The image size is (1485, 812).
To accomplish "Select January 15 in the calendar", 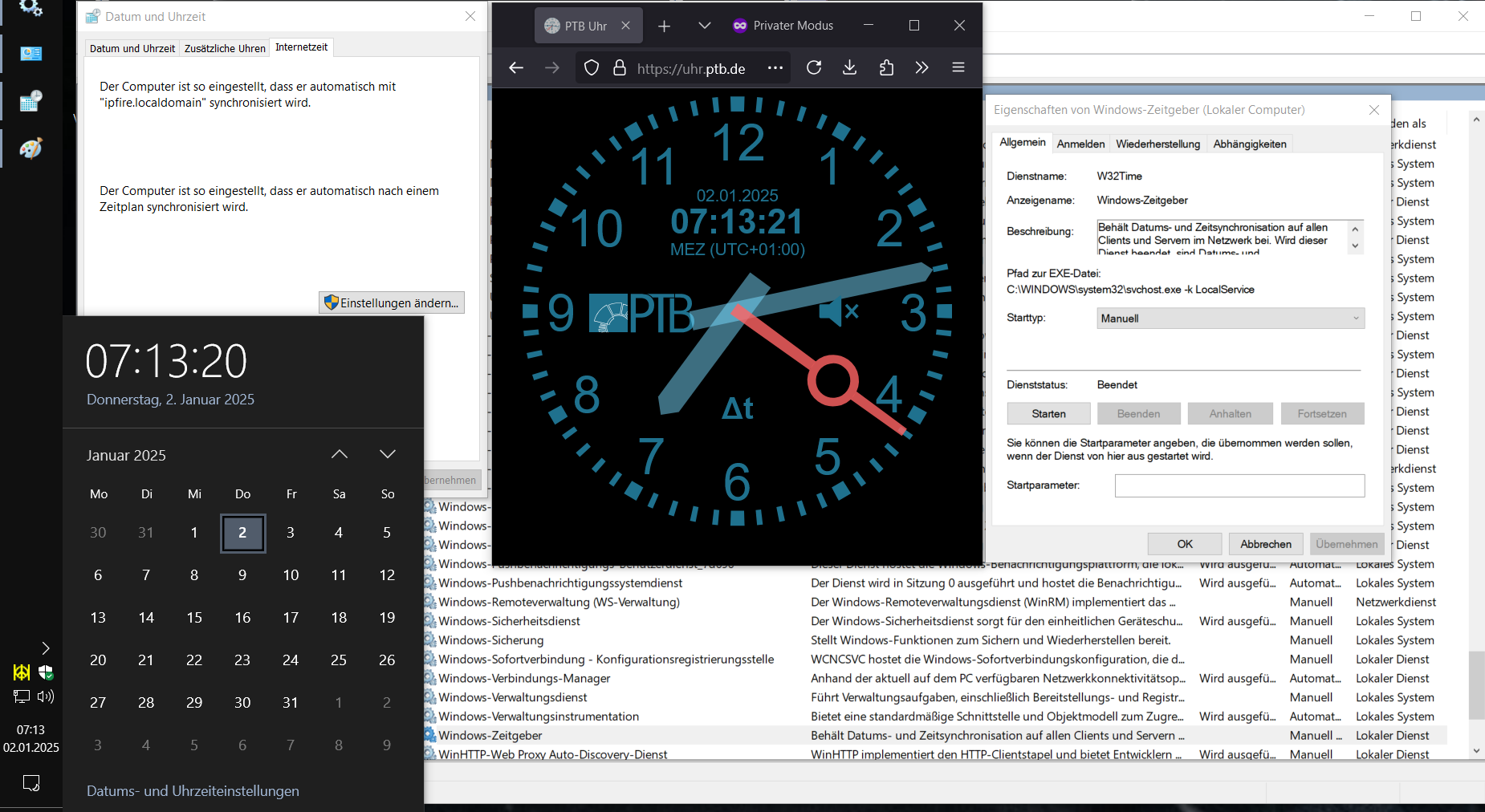I will point(194,617).
